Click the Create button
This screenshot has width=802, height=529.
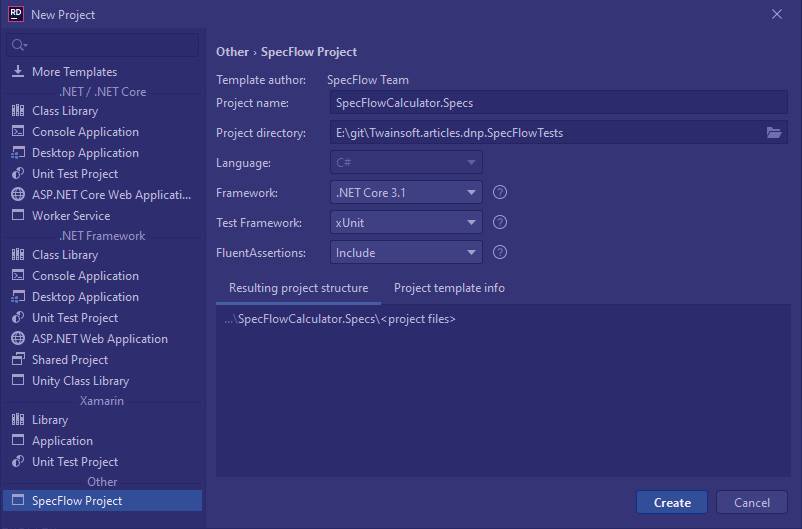coord(672,502)
